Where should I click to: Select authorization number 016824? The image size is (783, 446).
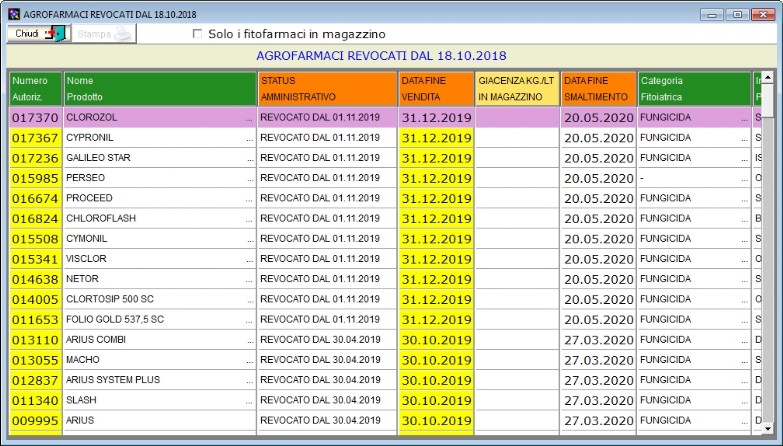click(x=35, y=219)
